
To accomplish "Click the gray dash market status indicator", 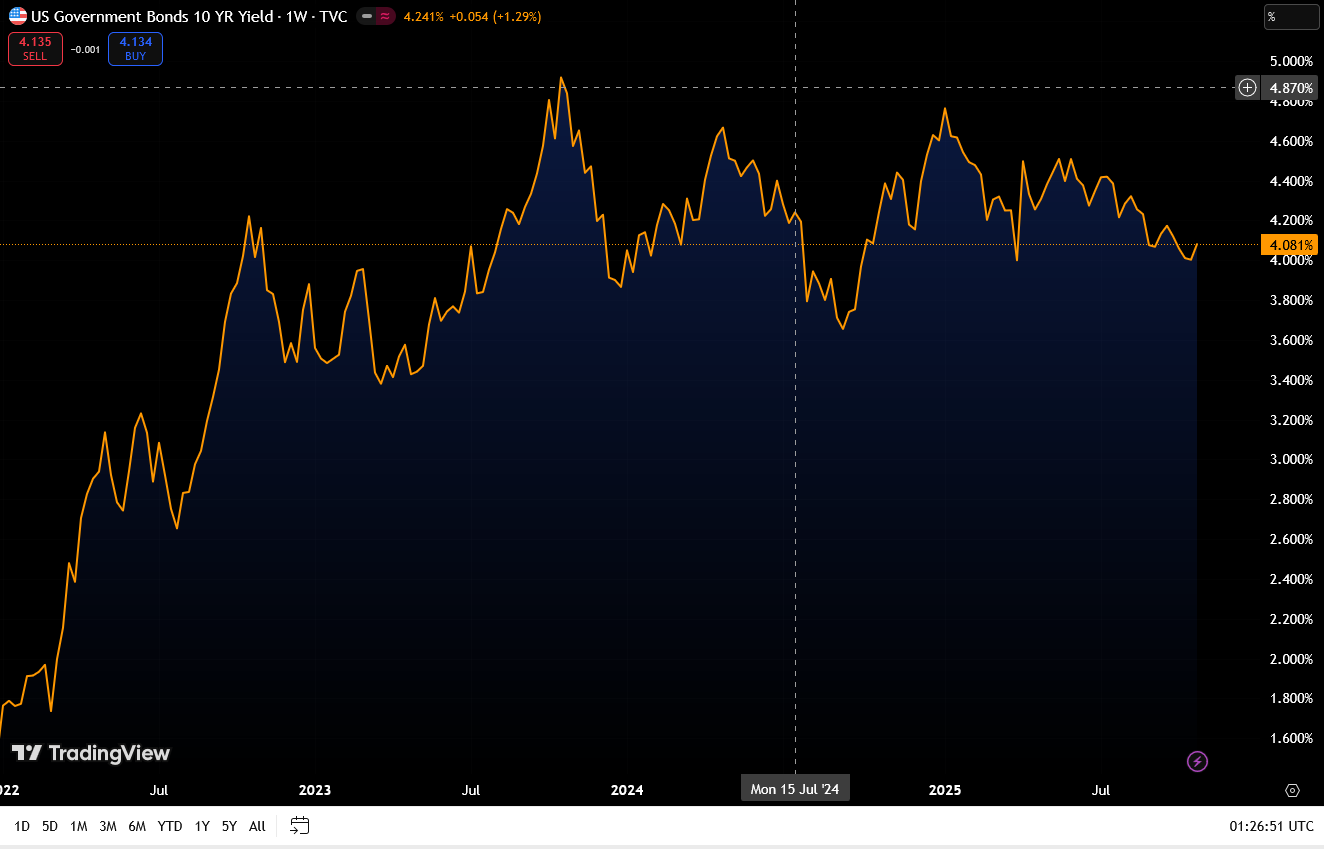I will pos(367,16).
